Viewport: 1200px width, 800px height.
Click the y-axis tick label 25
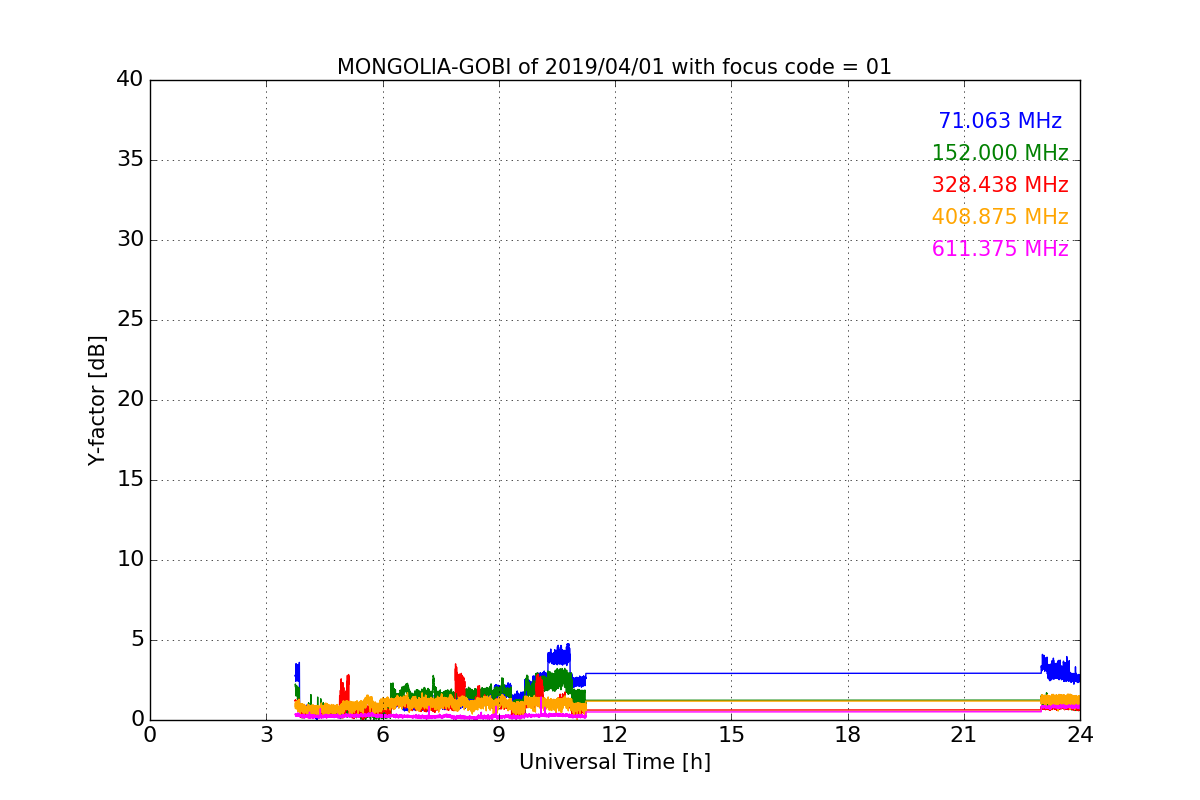tap(131, 320)
